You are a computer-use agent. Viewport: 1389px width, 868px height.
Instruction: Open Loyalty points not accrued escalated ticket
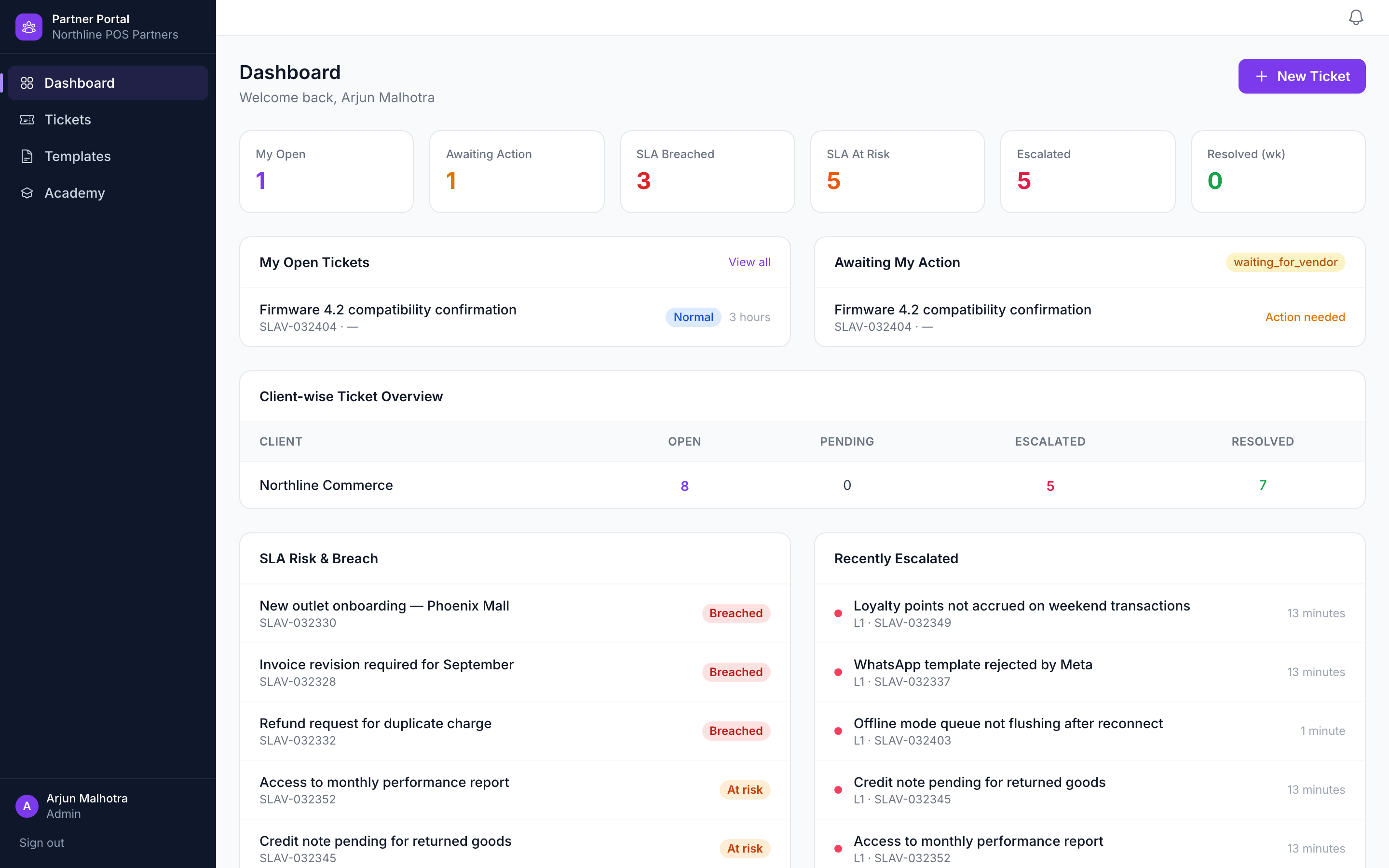[1089, 613]
